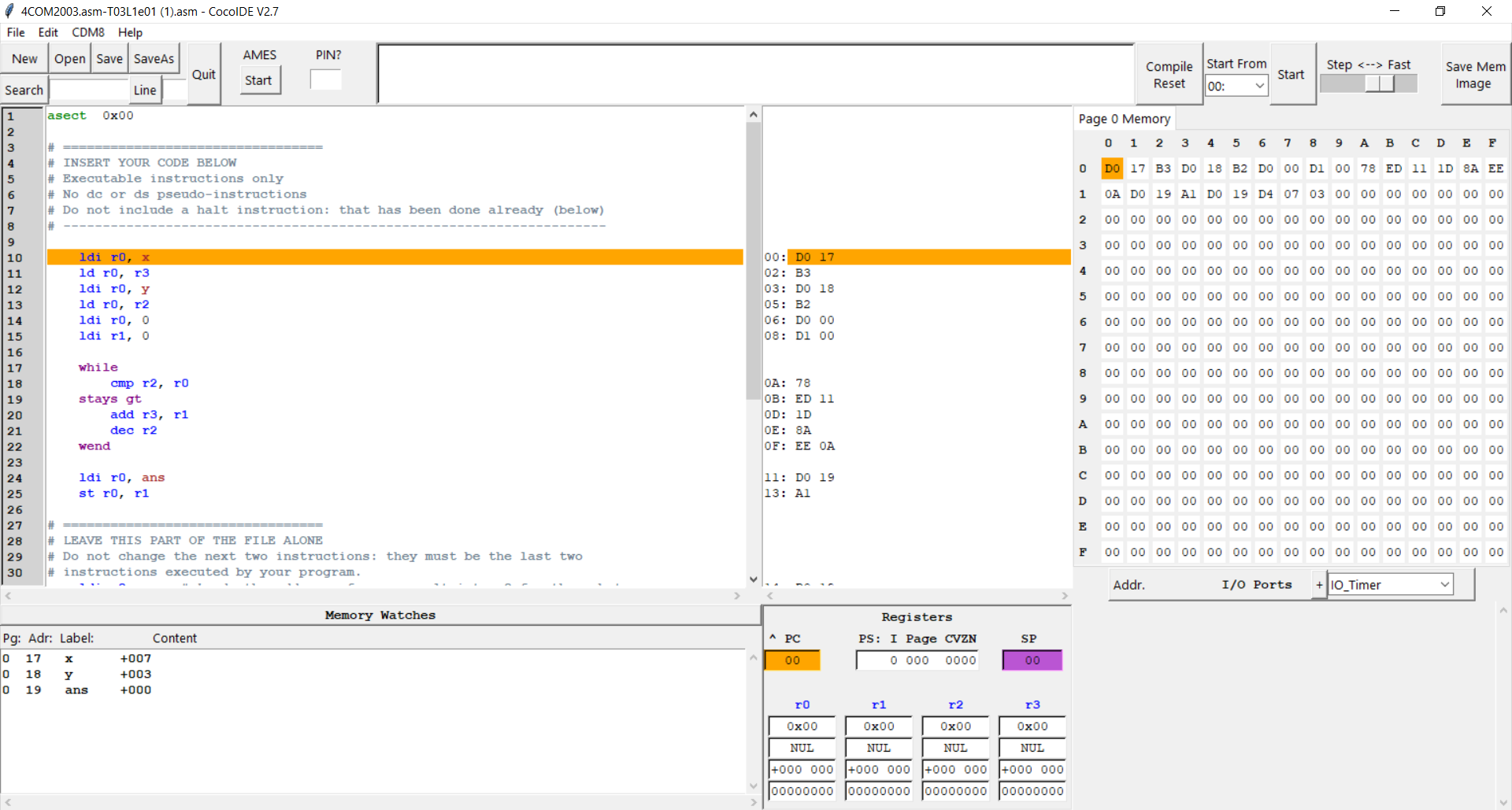Click the 'wend' code line
The height and width of the screenshot is (810, 1512).
pos(94,446)
